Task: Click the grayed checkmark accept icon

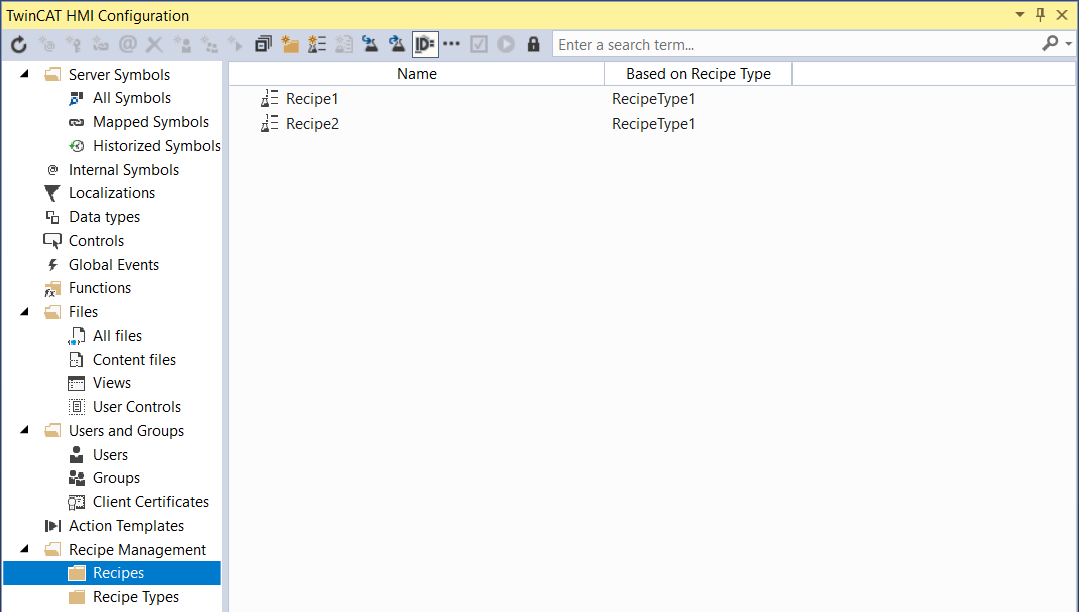Action: point(479,45)
